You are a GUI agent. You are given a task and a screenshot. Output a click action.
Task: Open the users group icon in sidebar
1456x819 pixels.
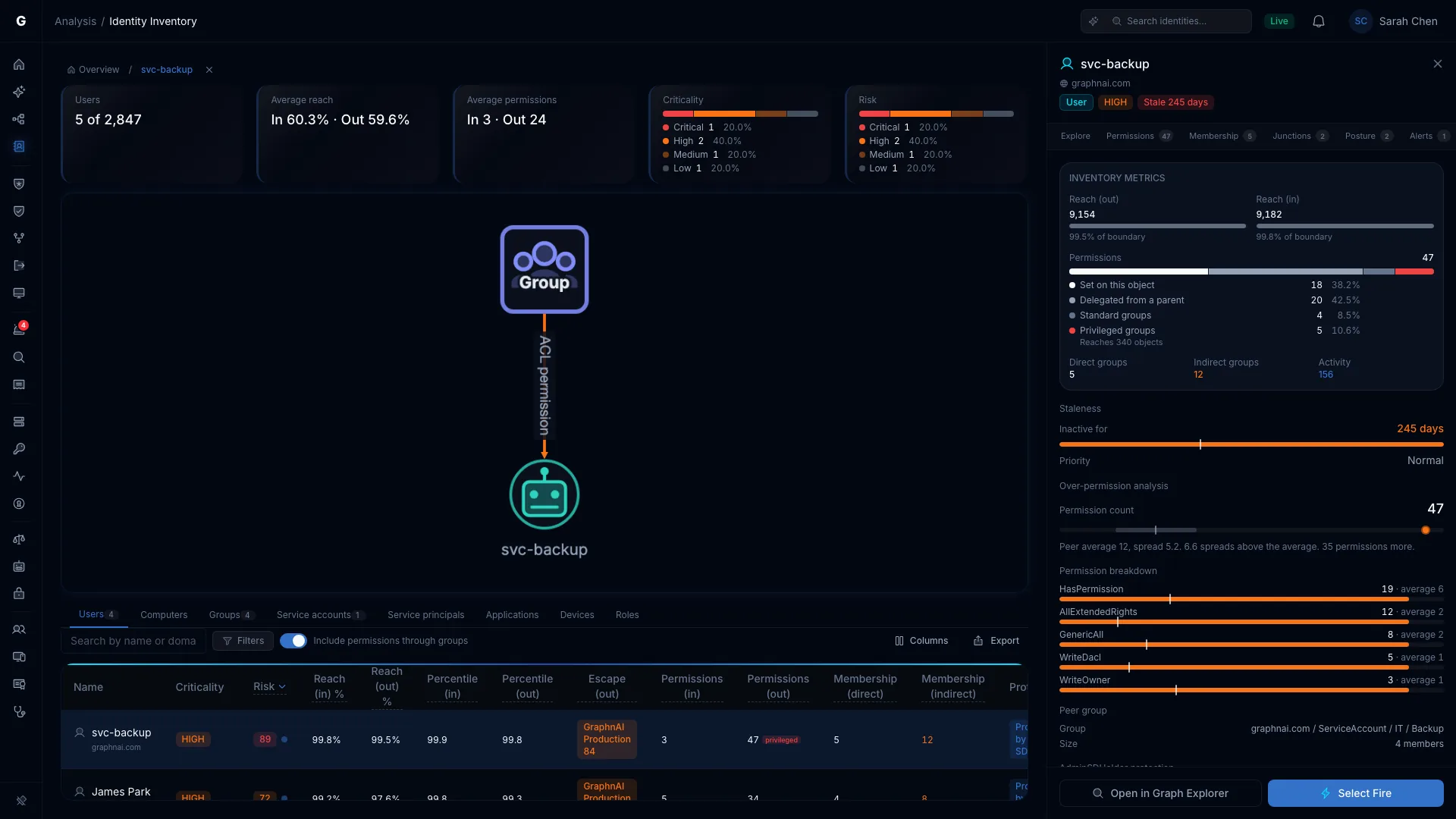[19, 629]
